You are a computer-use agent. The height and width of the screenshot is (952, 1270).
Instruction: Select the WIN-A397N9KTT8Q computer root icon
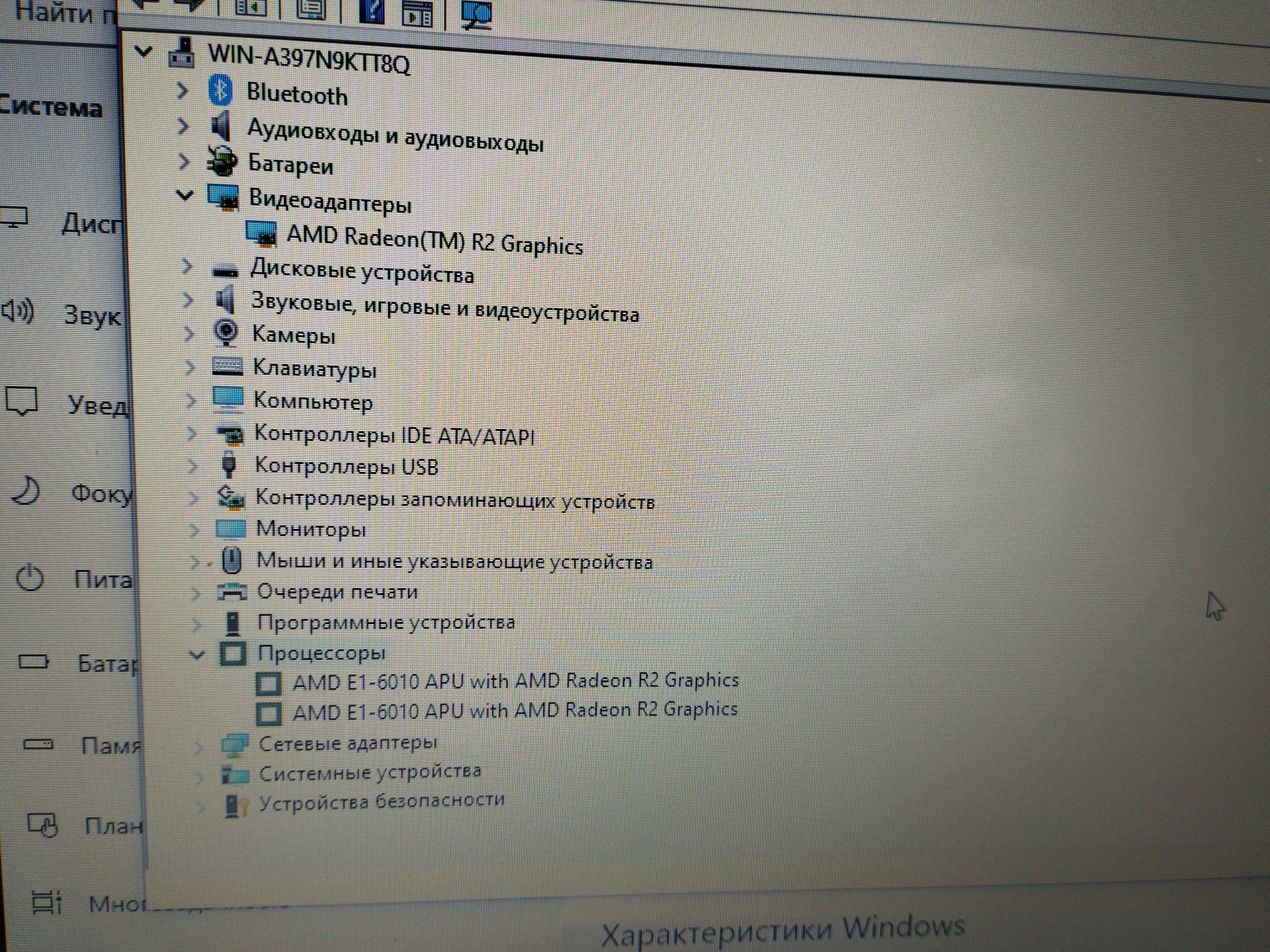[x=181, y=53]
